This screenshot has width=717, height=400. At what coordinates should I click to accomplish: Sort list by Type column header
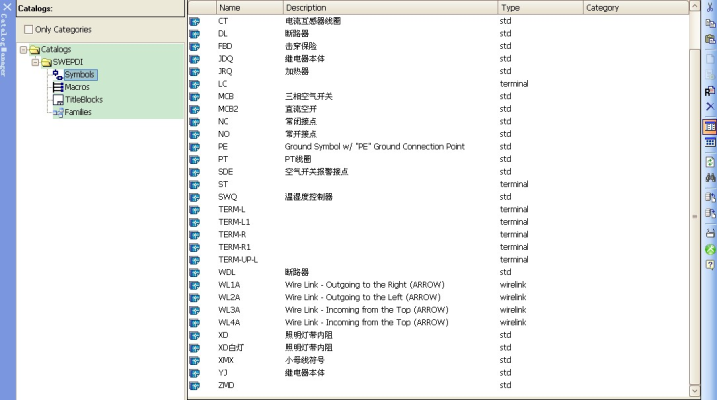pyautogui.click(x=538, y=7)
